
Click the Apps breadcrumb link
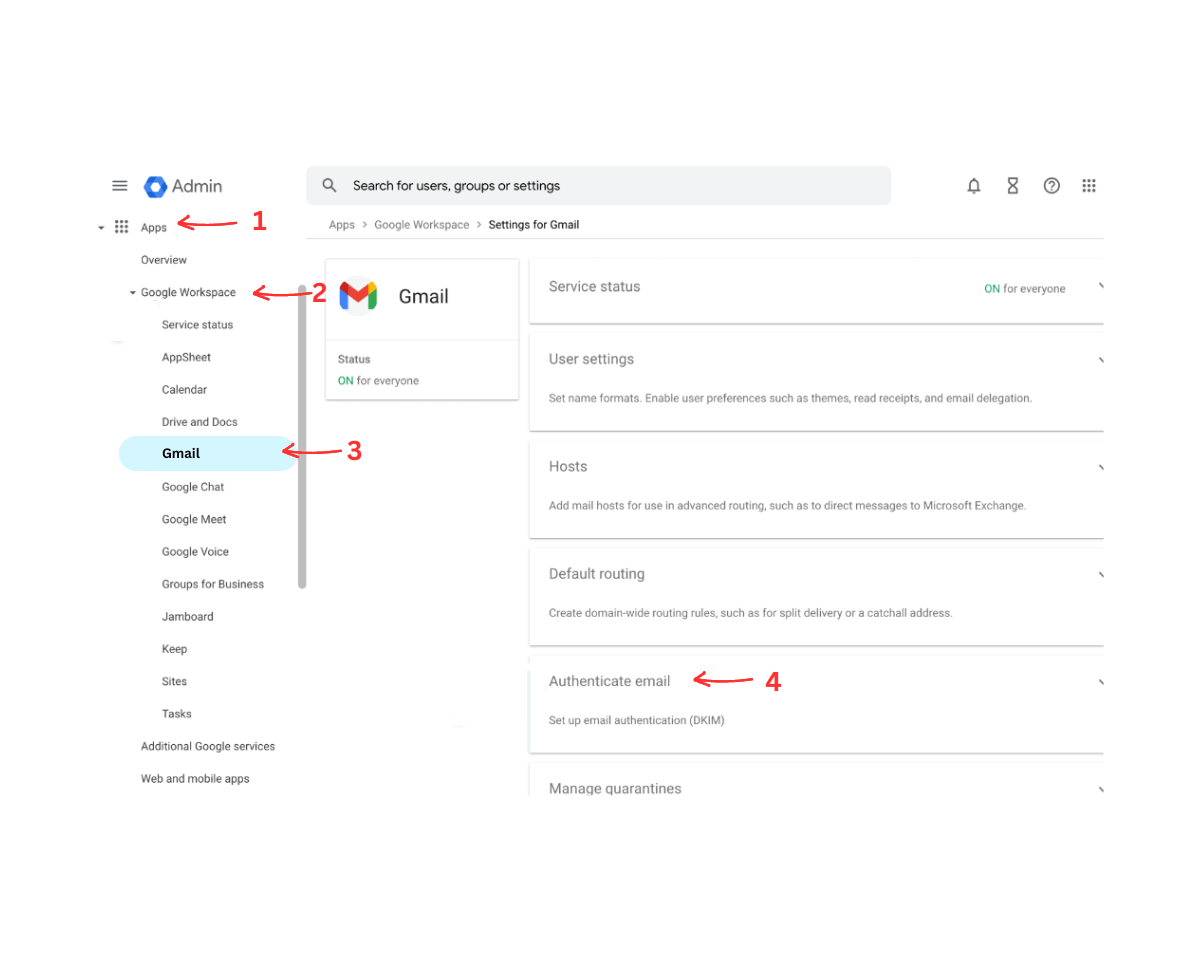(x=342, y=225)
